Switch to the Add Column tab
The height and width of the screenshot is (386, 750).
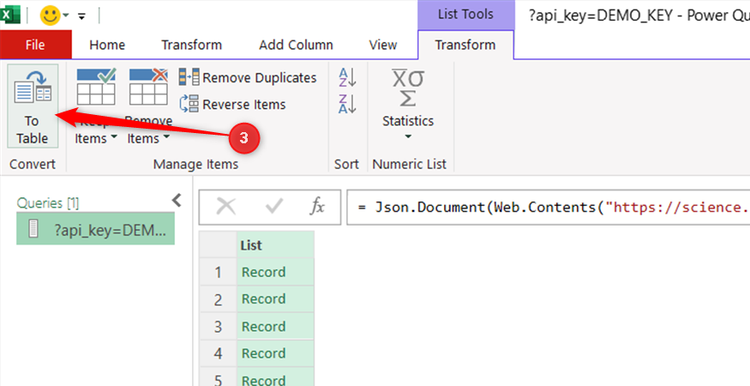tap(296, 45)
